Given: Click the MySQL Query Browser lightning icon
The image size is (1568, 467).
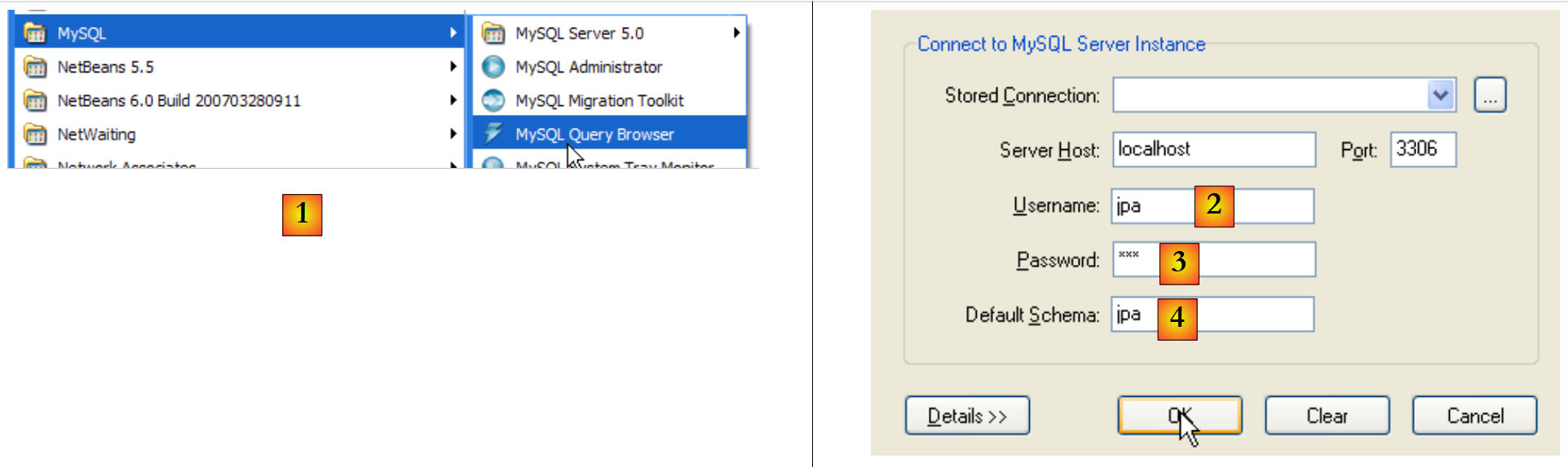Looking at the screenshot, I should point(492,133).
